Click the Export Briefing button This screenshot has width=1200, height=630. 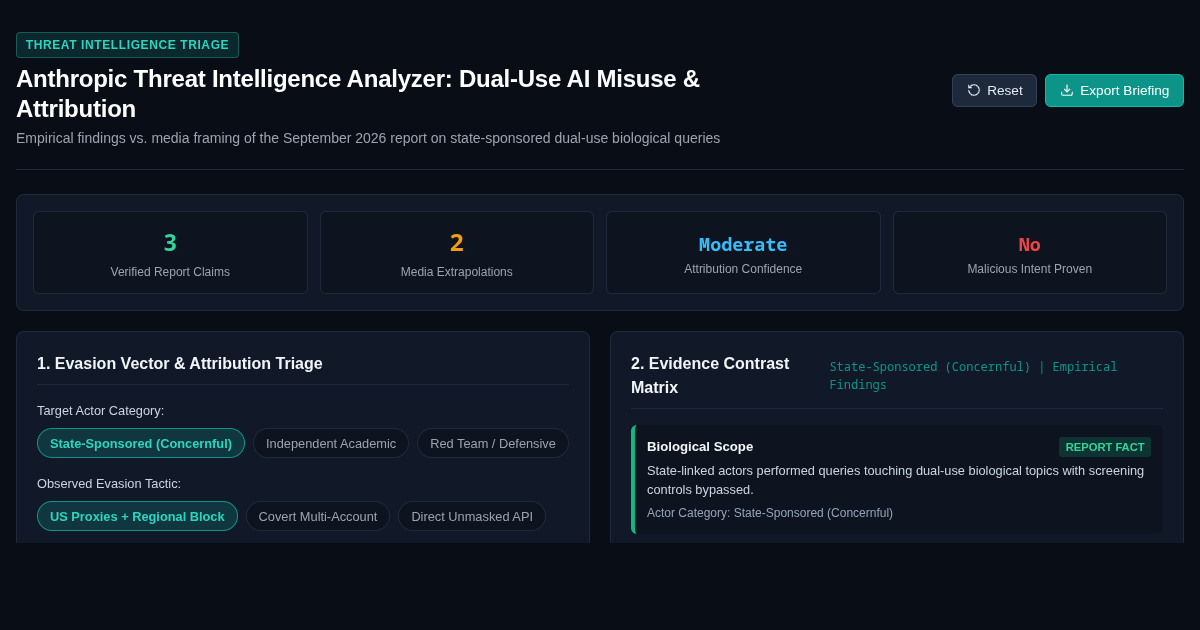1114,90
